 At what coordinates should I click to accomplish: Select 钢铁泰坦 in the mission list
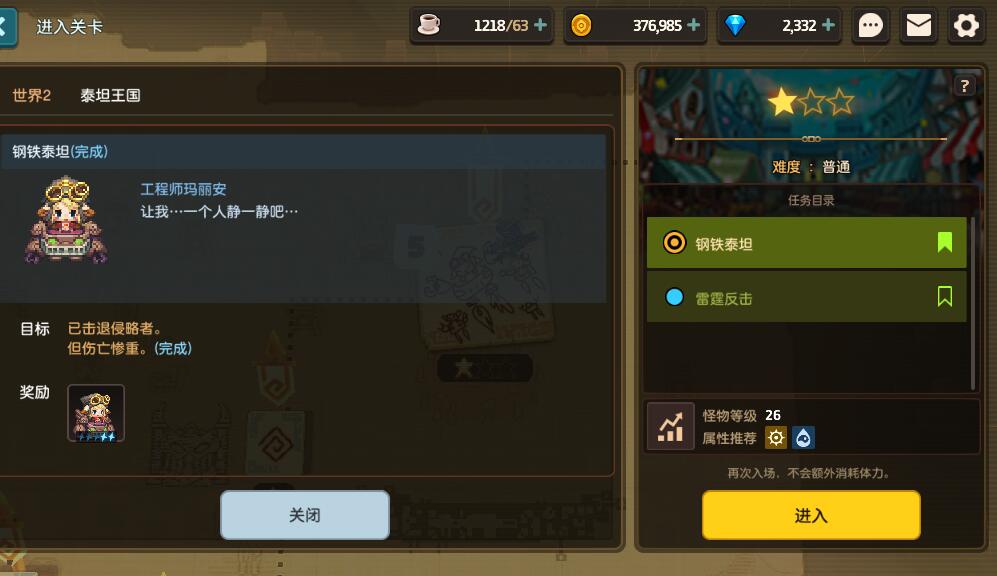[806, 242]
